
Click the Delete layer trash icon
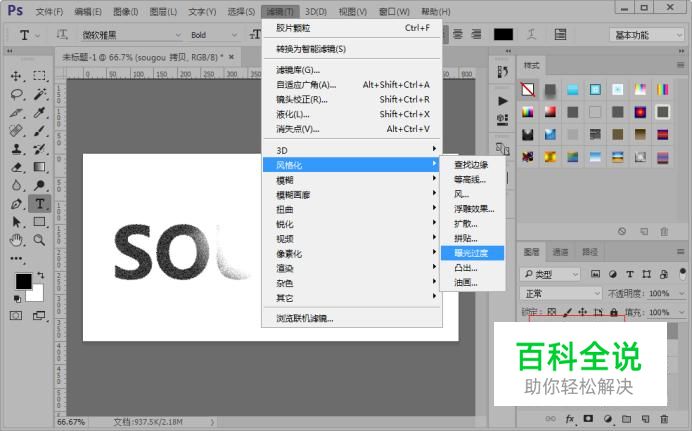pyautogui.click(x=664, y=419)
